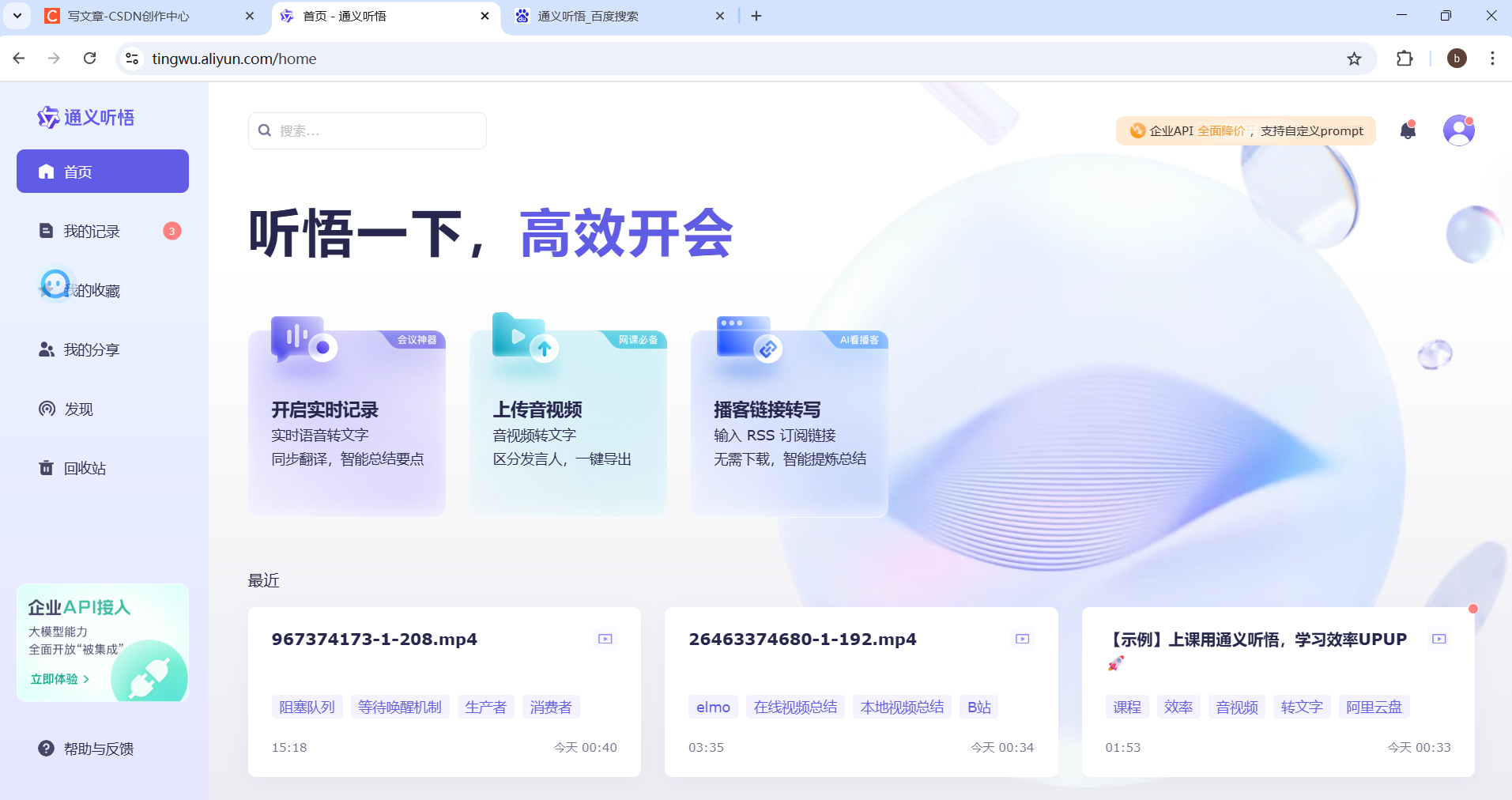Screen dimensions: 1512x800
Task: Click the 开启实时记录 card
Action: 347,423
